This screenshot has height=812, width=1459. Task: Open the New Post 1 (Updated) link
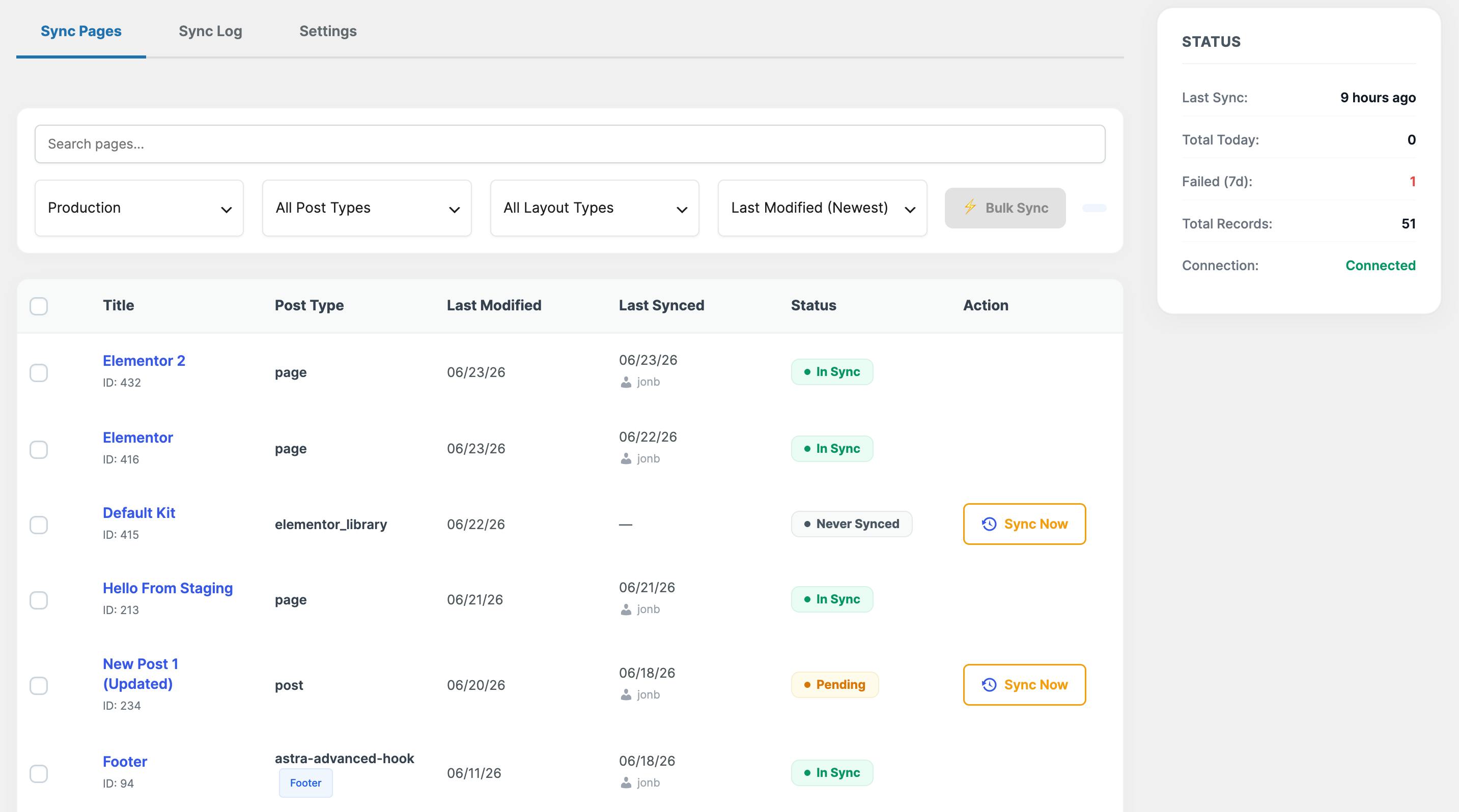(141, 674)
